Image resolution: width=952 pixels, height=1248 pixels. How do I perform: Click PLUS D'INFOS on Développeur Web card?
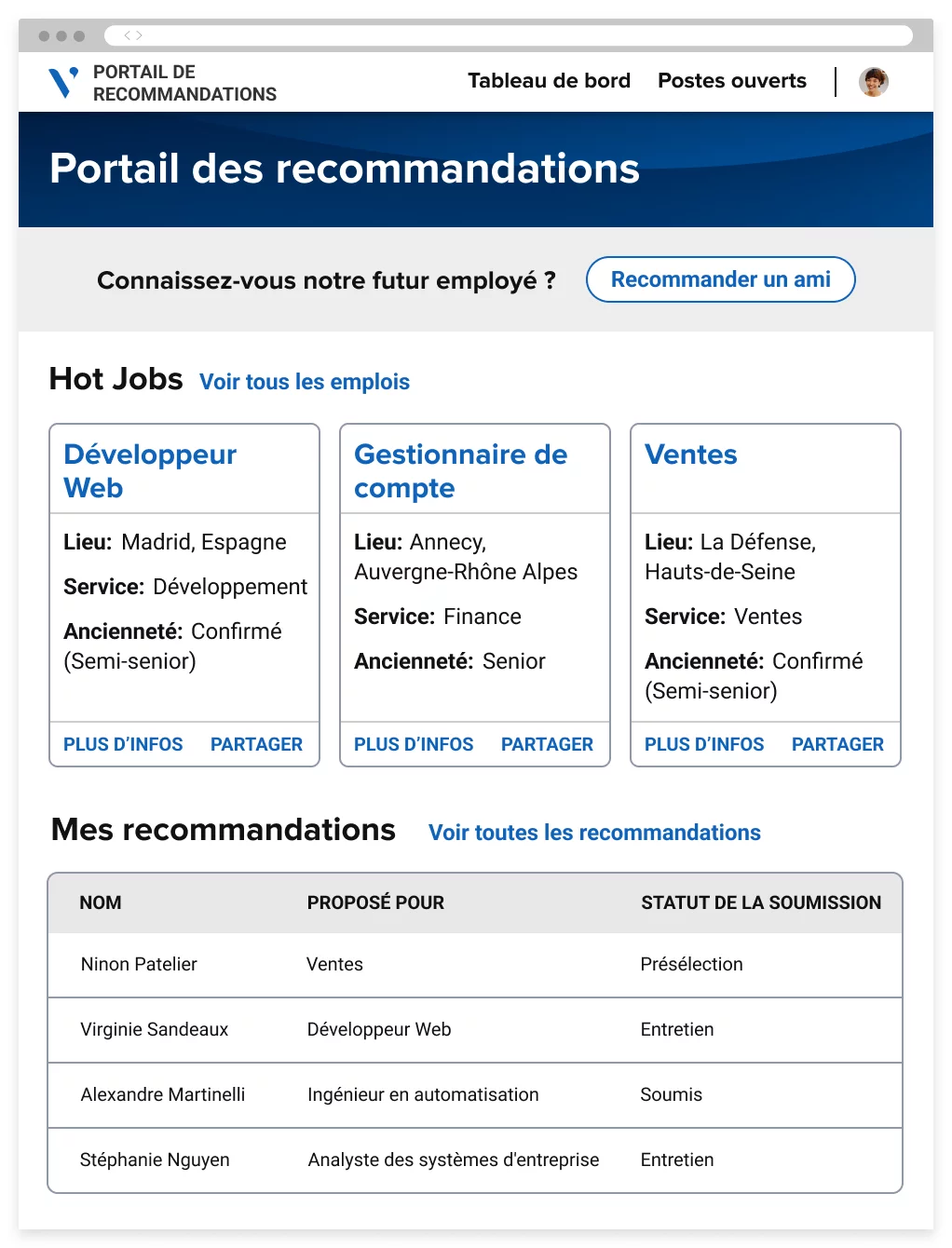[123, 744]
